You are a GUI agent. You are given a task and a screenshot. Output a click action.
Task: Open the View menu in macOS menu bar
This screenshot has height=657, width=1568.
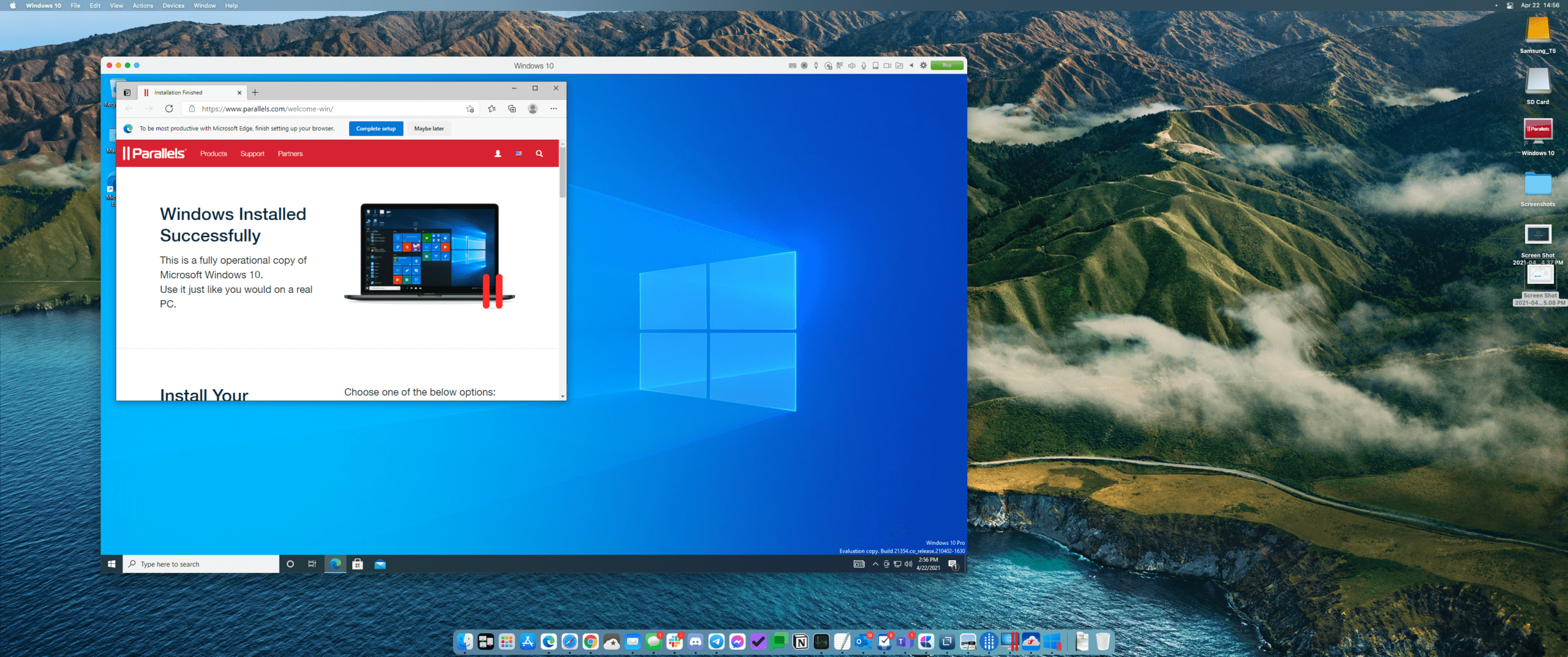pos(116,6)
